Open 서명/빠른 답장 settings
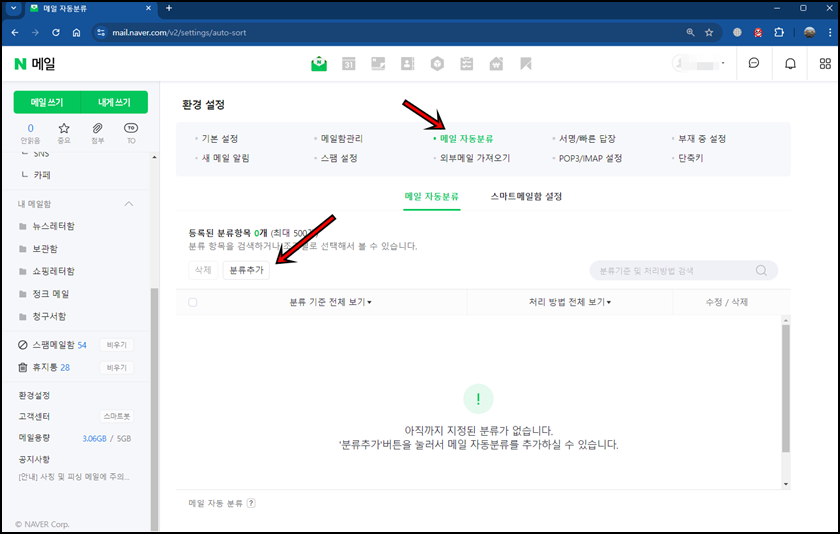The width and height of the screenshot is (840, 534). (x=587, y=139)
